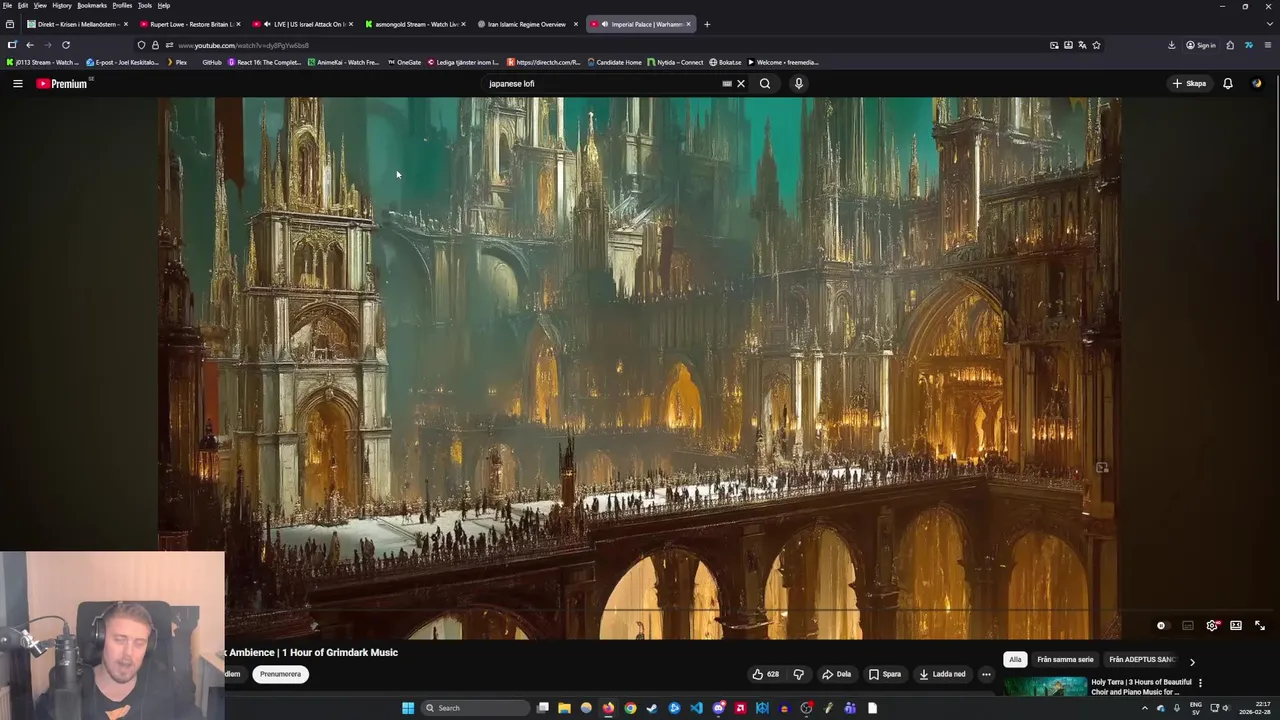Open the GitHub bookmark

click(211, 62)
